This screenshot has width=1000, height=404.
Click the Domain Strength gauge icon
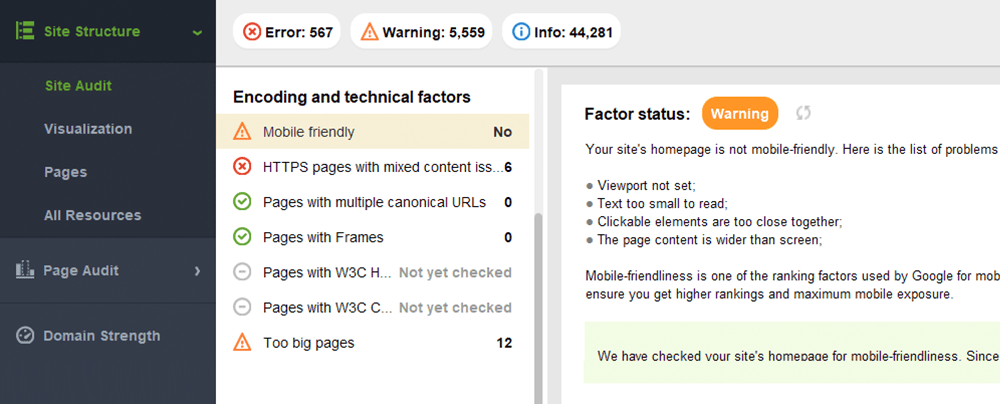[24, 336]
